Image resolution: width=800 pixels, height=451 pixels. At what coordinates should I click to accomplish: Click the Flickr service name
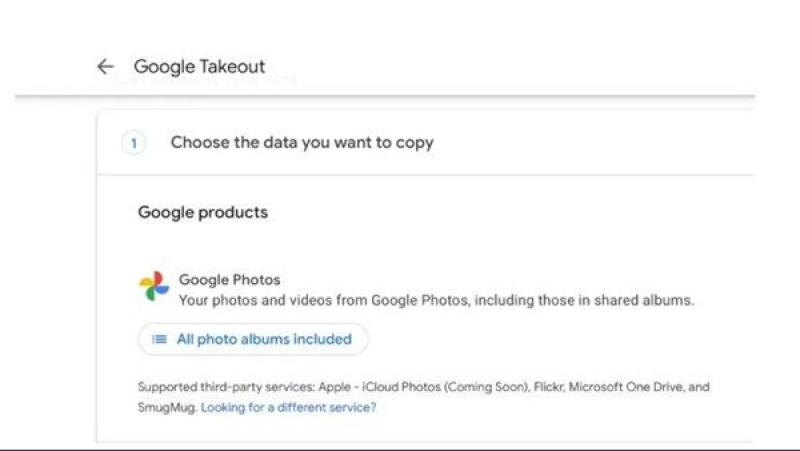[x=549, y=387]
